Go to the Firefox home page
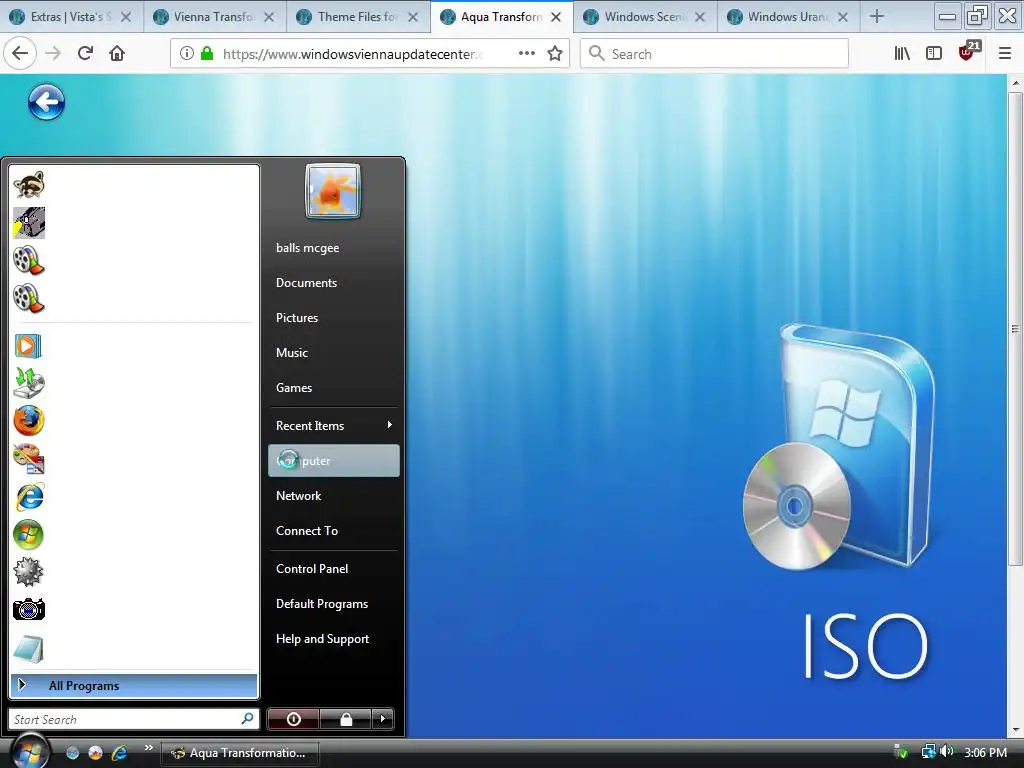This screenshot has height=768, width=1024. coord(117,54)
